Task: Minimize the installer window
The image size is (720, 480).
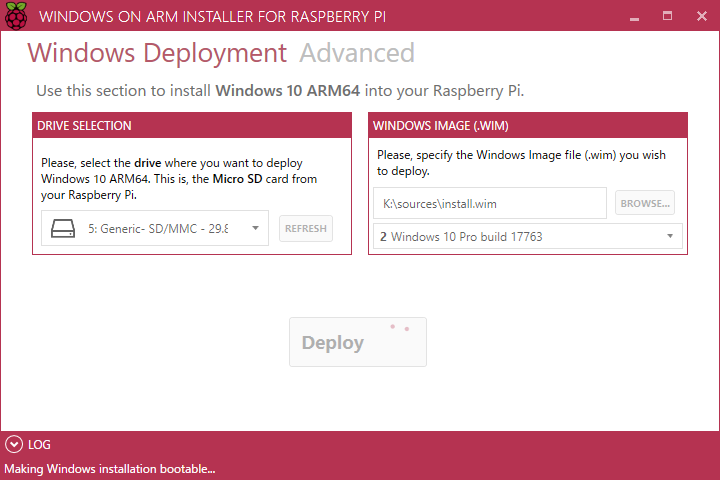Action: point(634,17)
